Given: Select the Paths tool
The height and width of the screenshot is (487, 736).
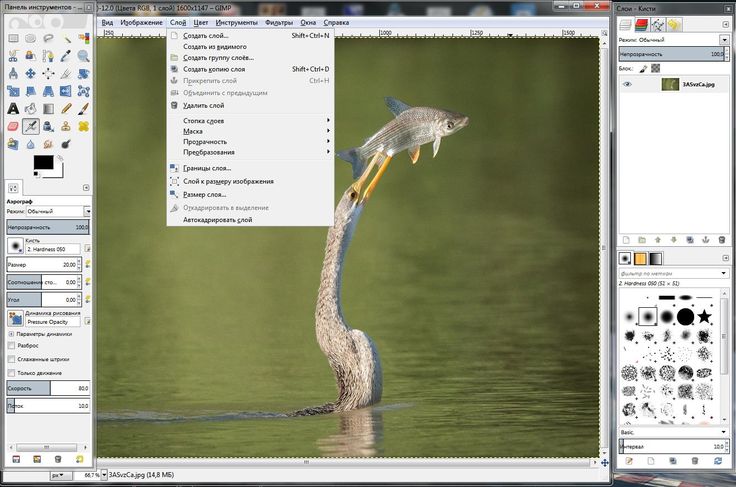Looking at the screenshot, I should pos(48,56).
